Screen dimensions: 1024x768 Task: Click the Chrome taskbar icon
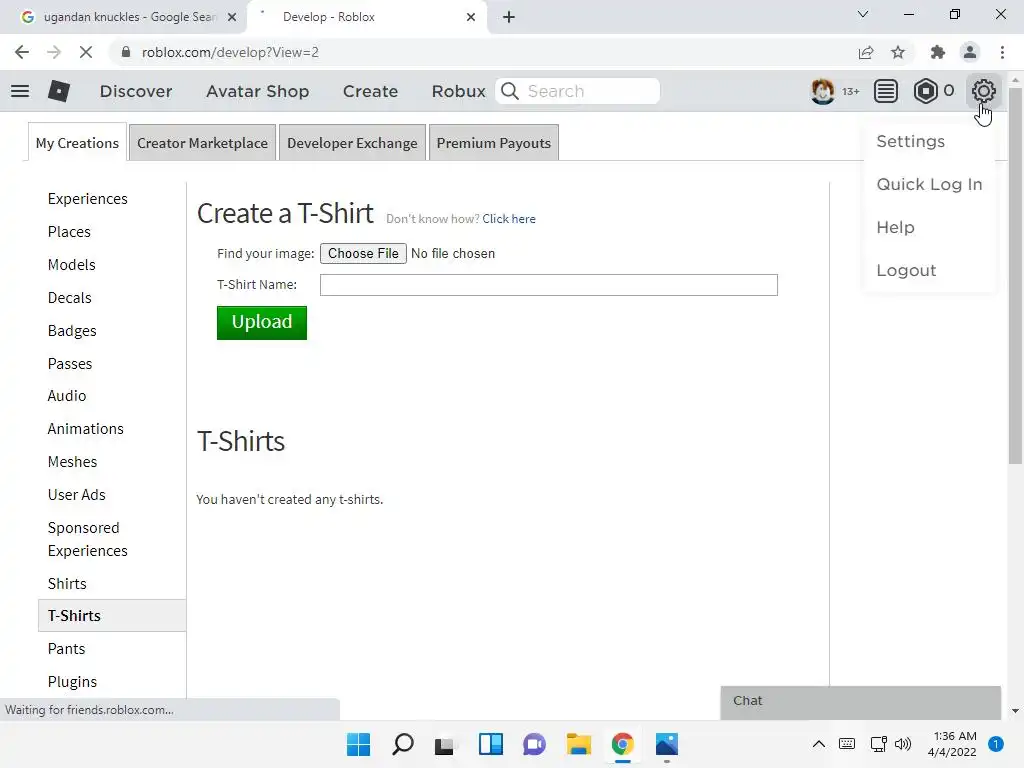622,744
